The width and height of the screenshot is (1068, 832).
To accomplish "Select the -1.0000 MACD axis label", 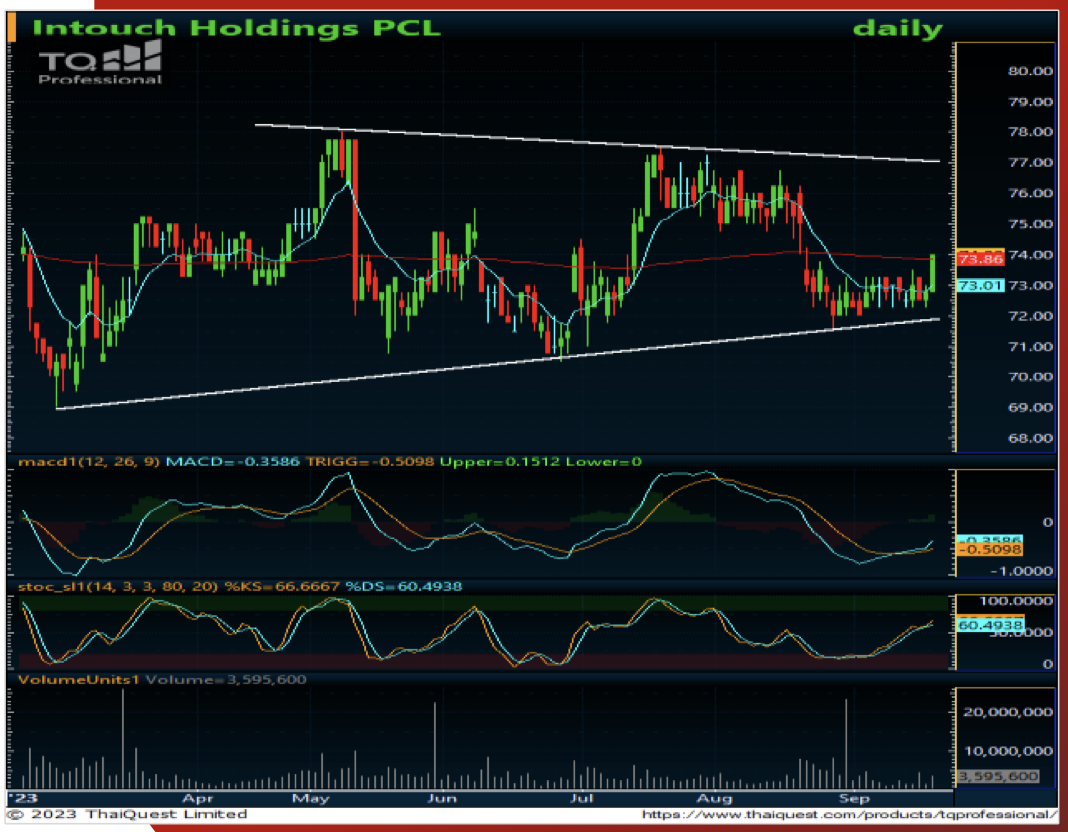I will point(1021,571).
